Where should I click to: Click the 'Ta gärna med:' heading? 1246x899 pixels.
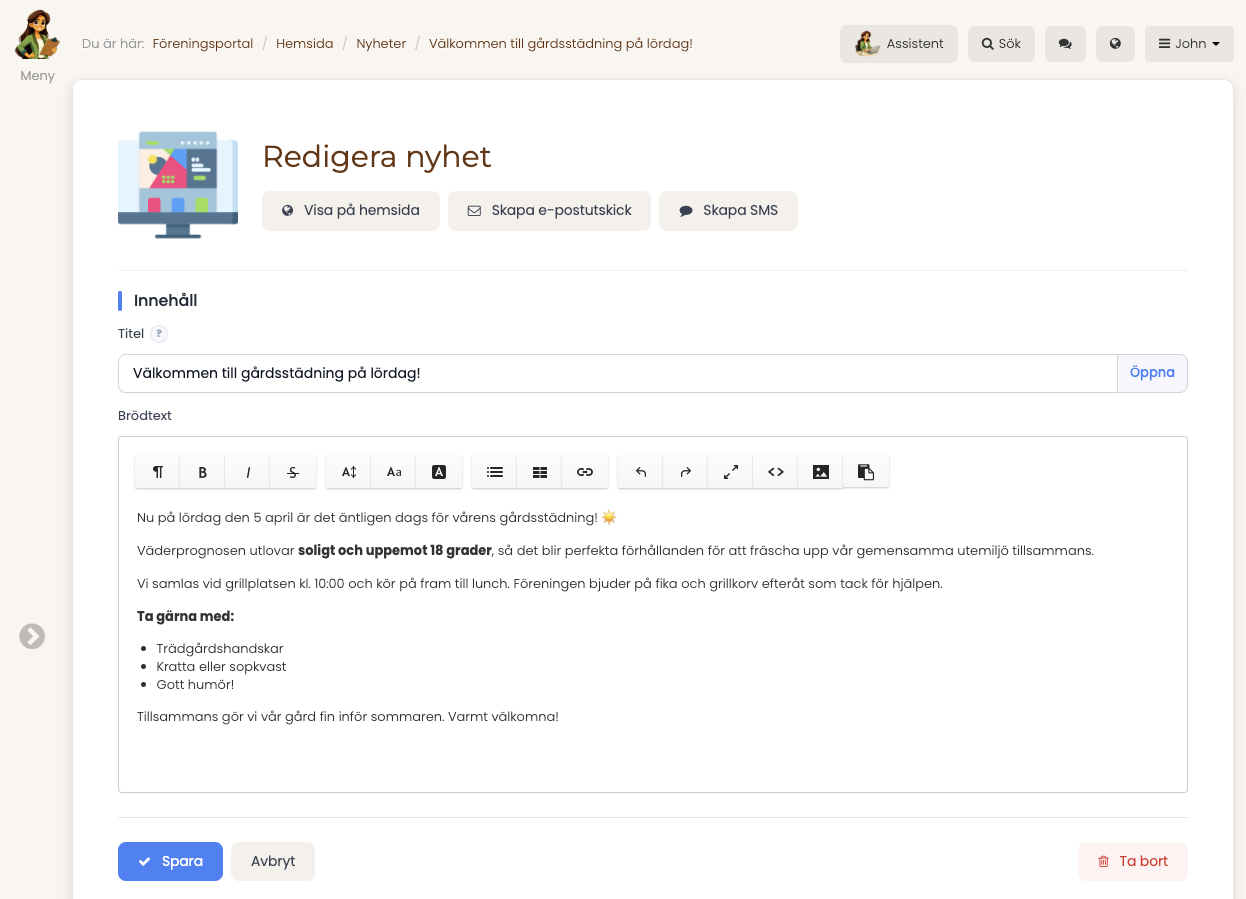pyautogui.click(x=186, y=616)
